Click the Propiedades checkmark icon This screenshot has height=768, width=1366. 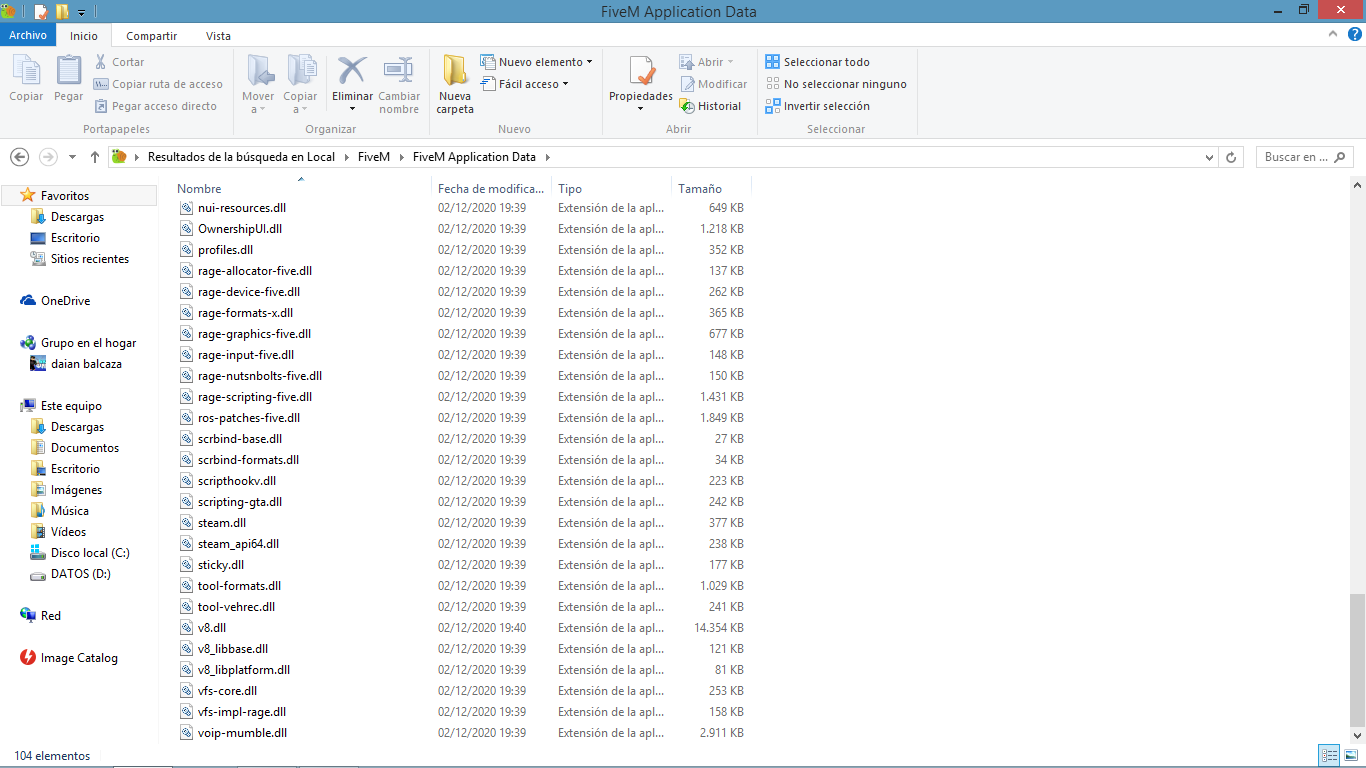pyautogui.click(x=641, y=71)
